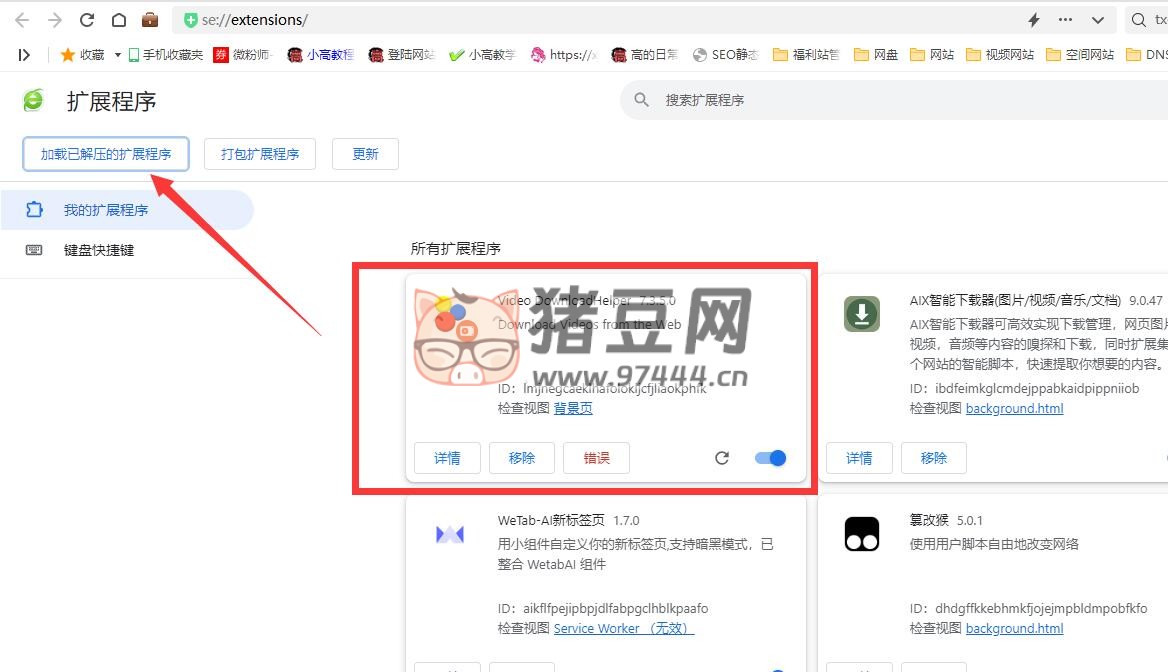Go to the browser home page
This screenshot has height=672, width=1168.
coord(119,20)
